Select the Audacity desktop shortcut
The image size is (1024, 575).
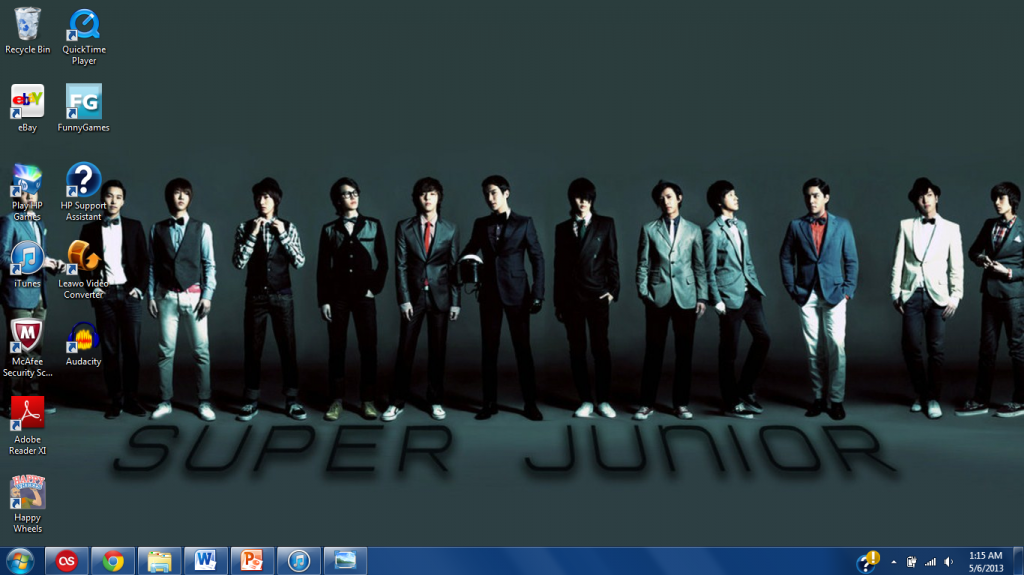coord(84,344)
